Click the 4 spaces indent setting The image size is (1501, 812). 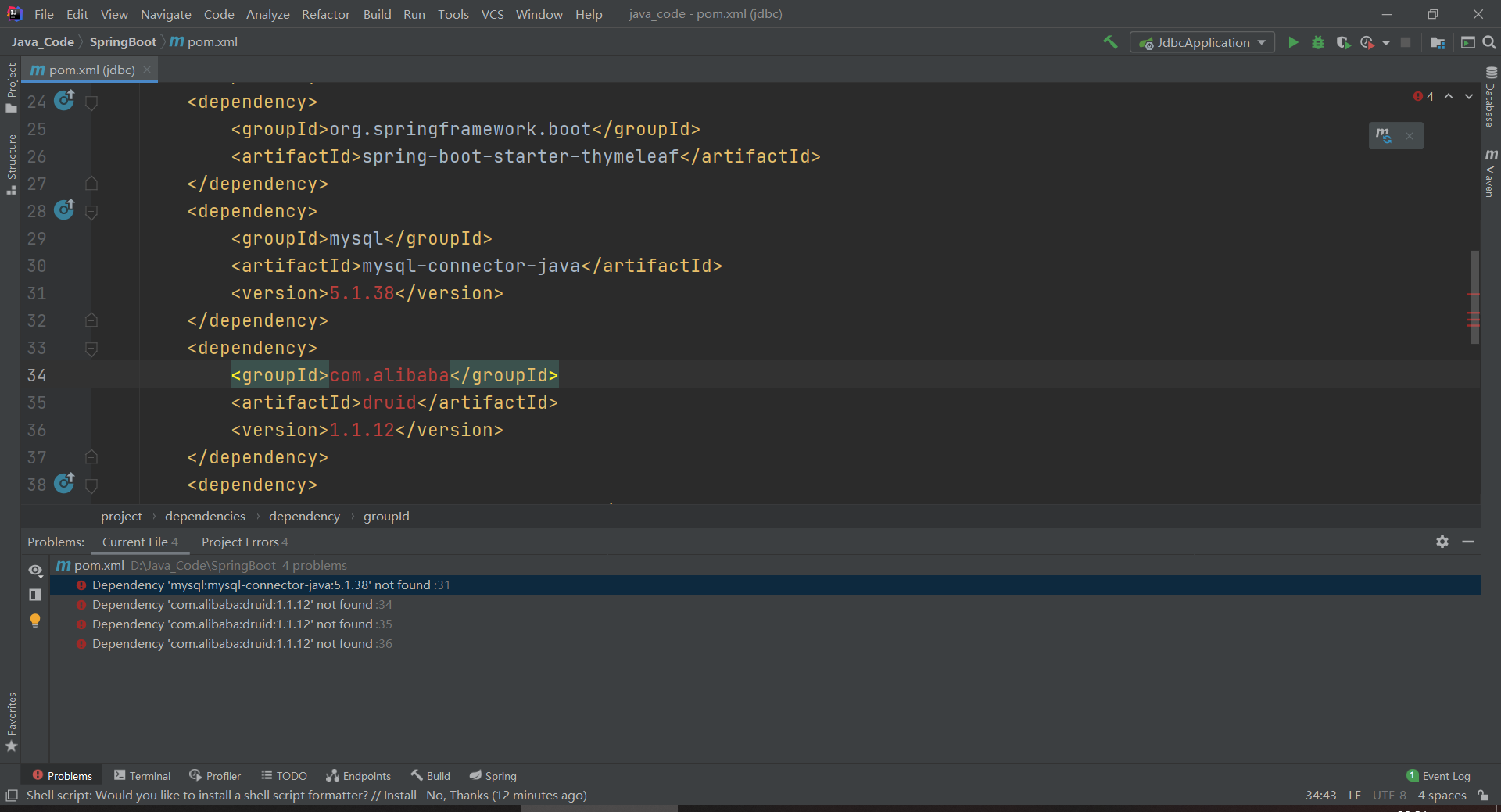[1442, 795]
